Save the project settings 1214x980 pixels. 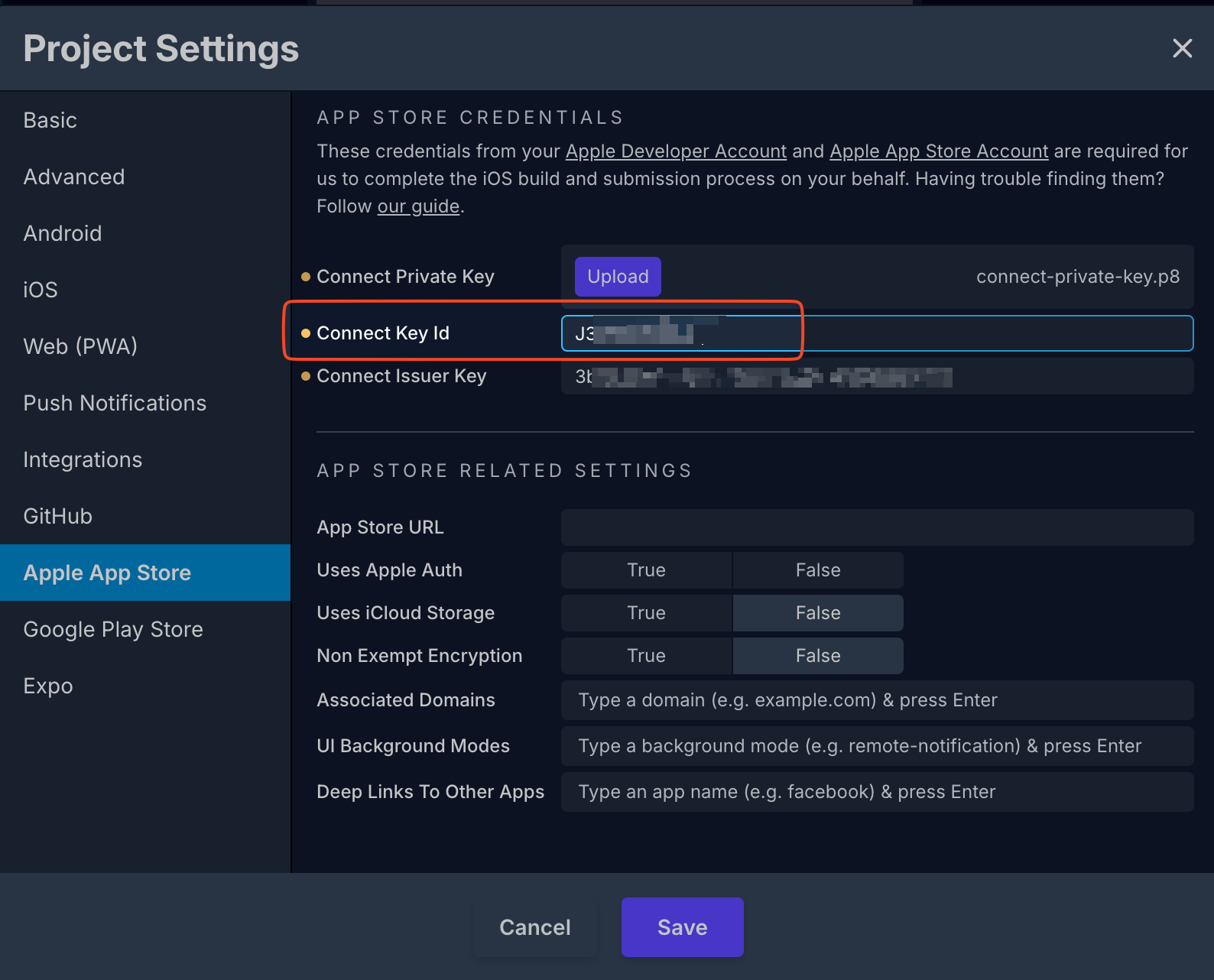point(682,927)
